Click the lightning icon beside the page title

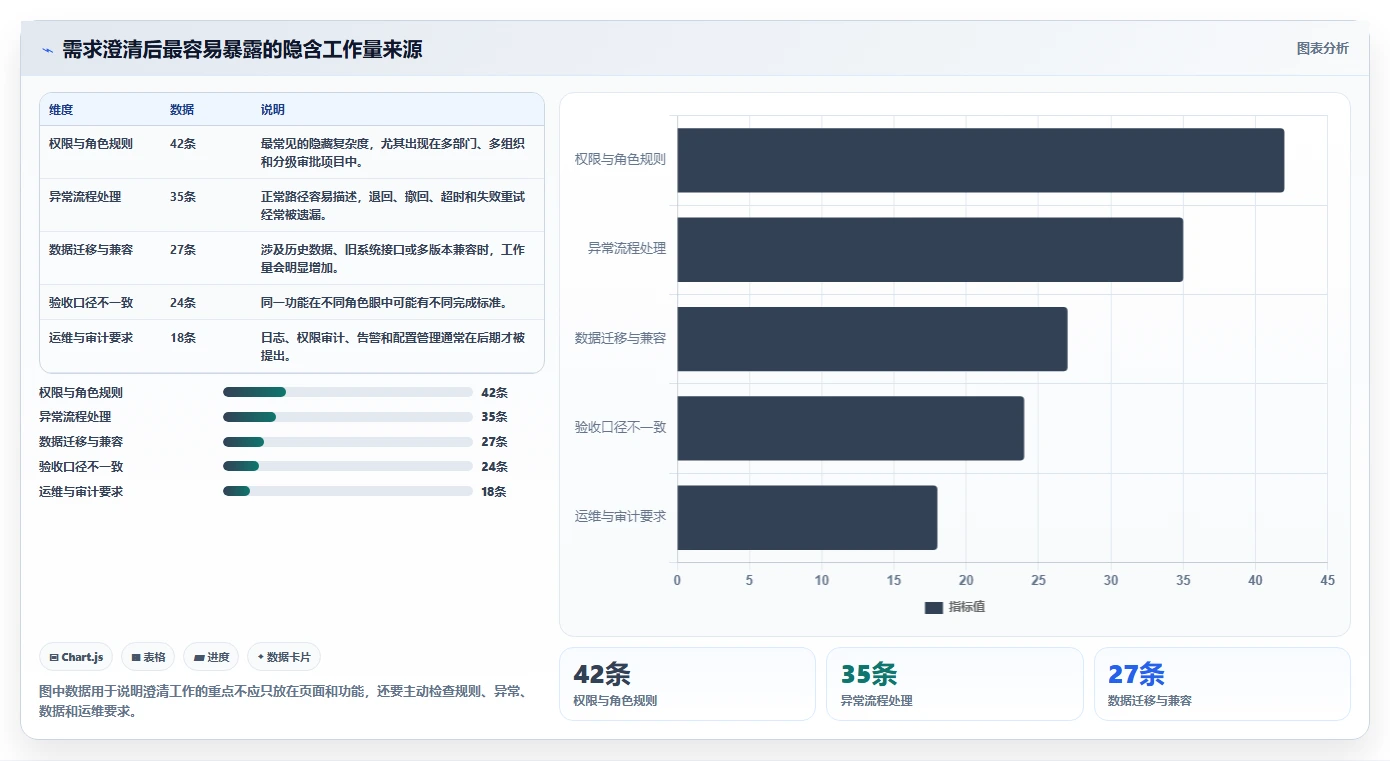pyautogui.click(x=47, y=50)
